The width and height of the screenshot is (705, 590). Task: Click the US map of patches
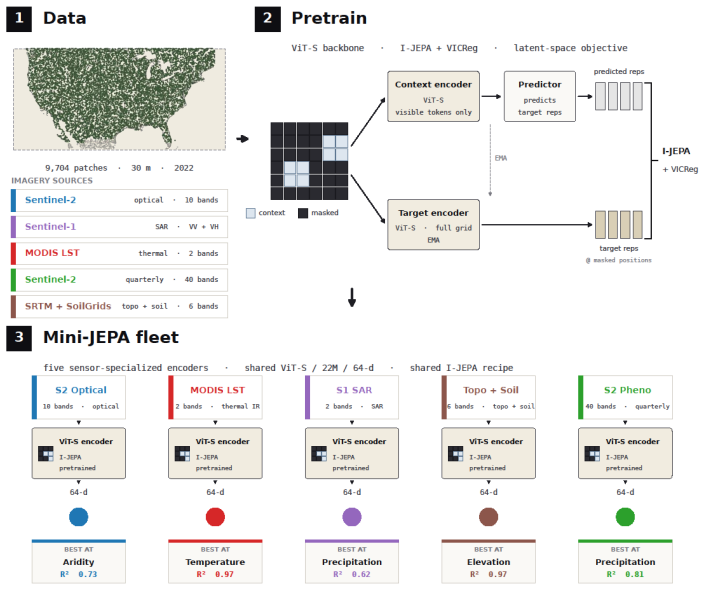pos(119,99)
